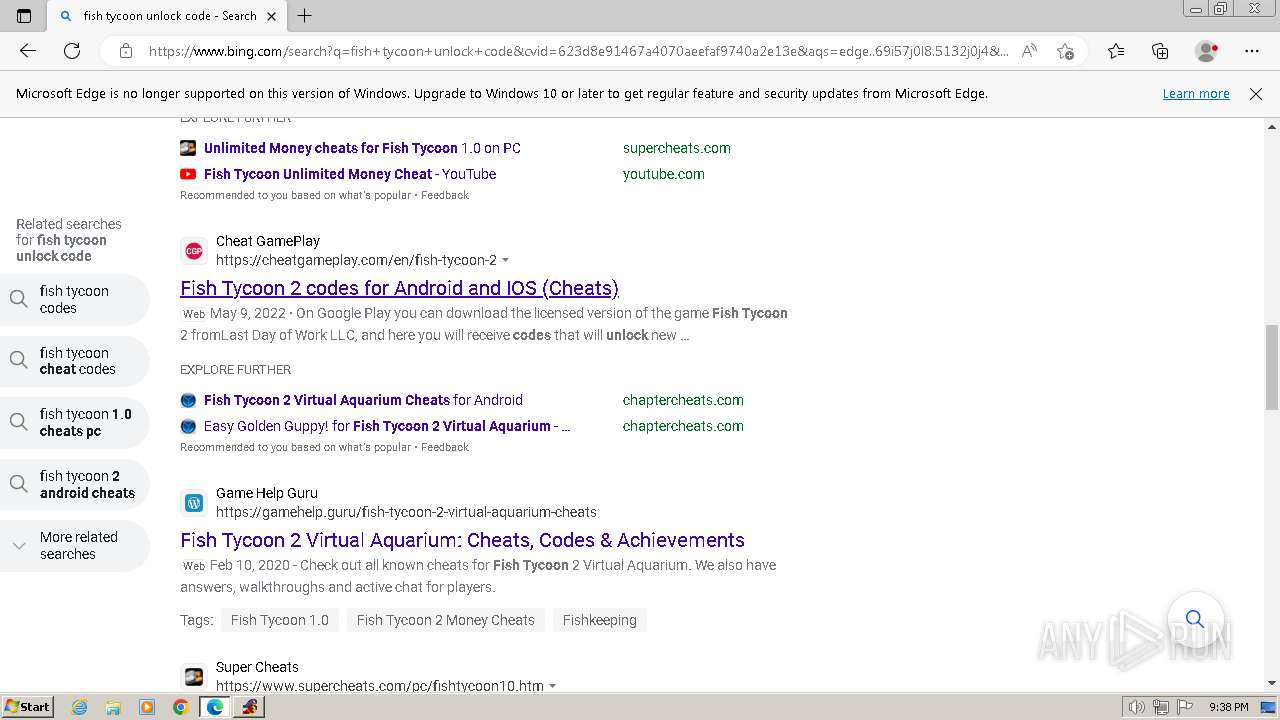Screen dimensions: 1280x720
Task: Refresh the current page
Action: point(72,51)
